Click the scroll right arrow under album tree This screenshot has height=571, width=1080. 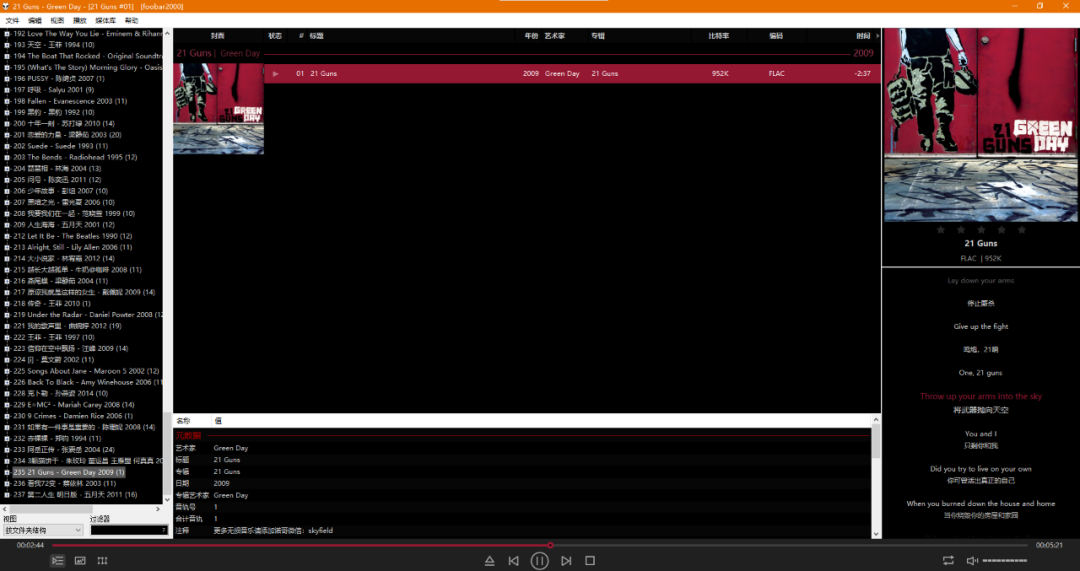(158, 510)
